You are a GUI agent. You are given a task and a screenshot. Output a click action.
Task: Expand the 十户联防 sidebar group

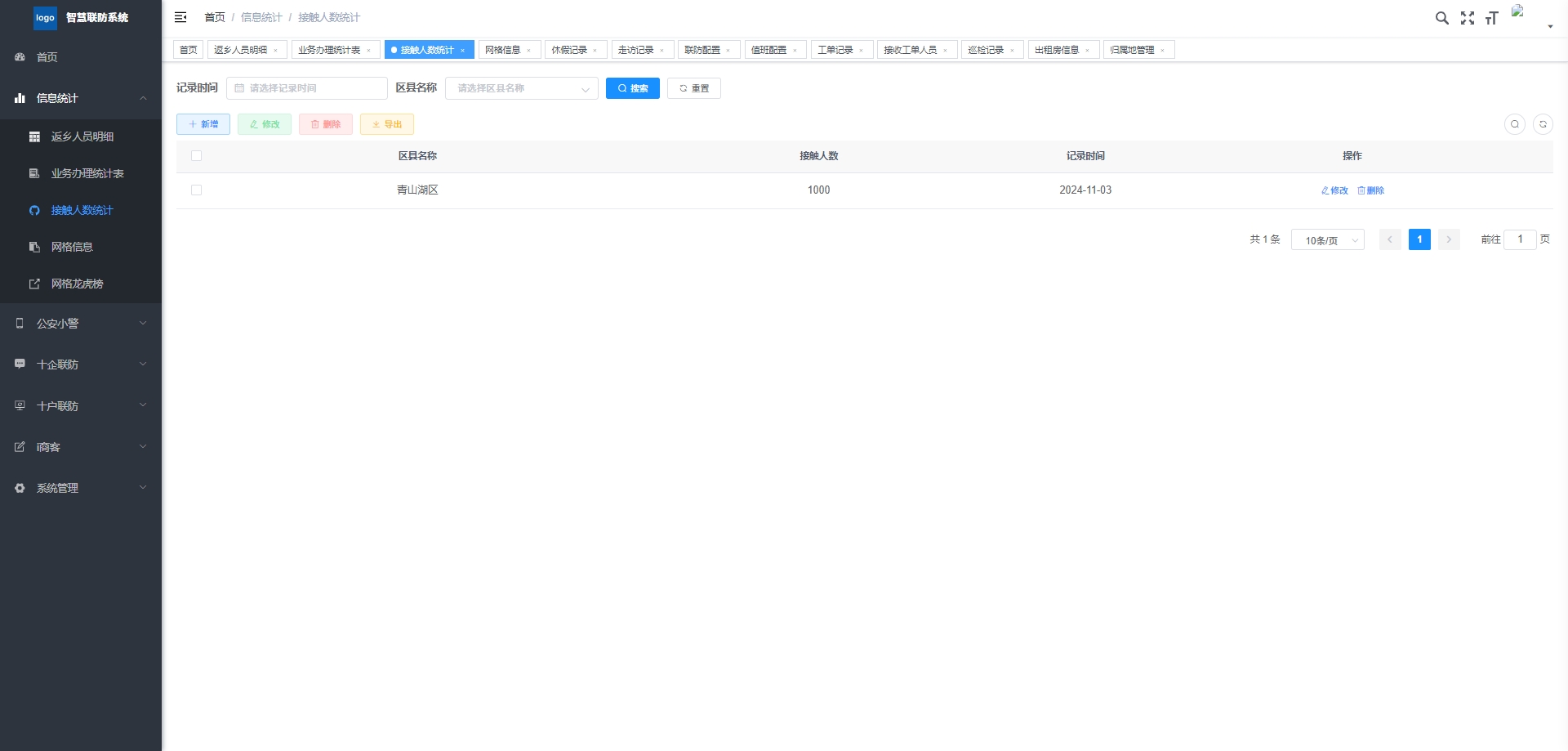click(81, 405)
